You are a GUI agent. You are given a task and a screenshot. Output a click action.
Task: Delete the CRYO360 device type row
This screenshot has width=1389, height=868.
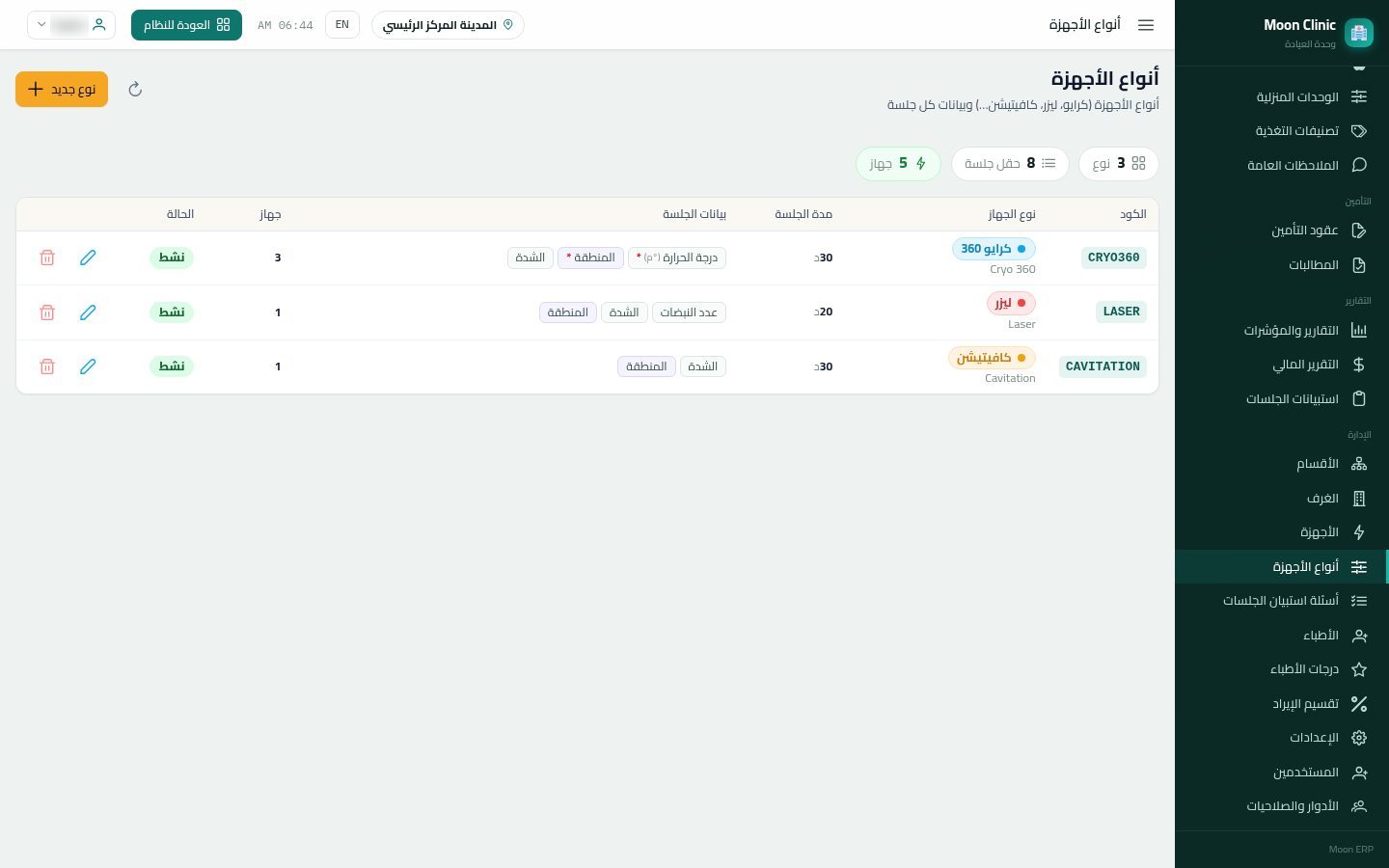click(x=47, y=258)
